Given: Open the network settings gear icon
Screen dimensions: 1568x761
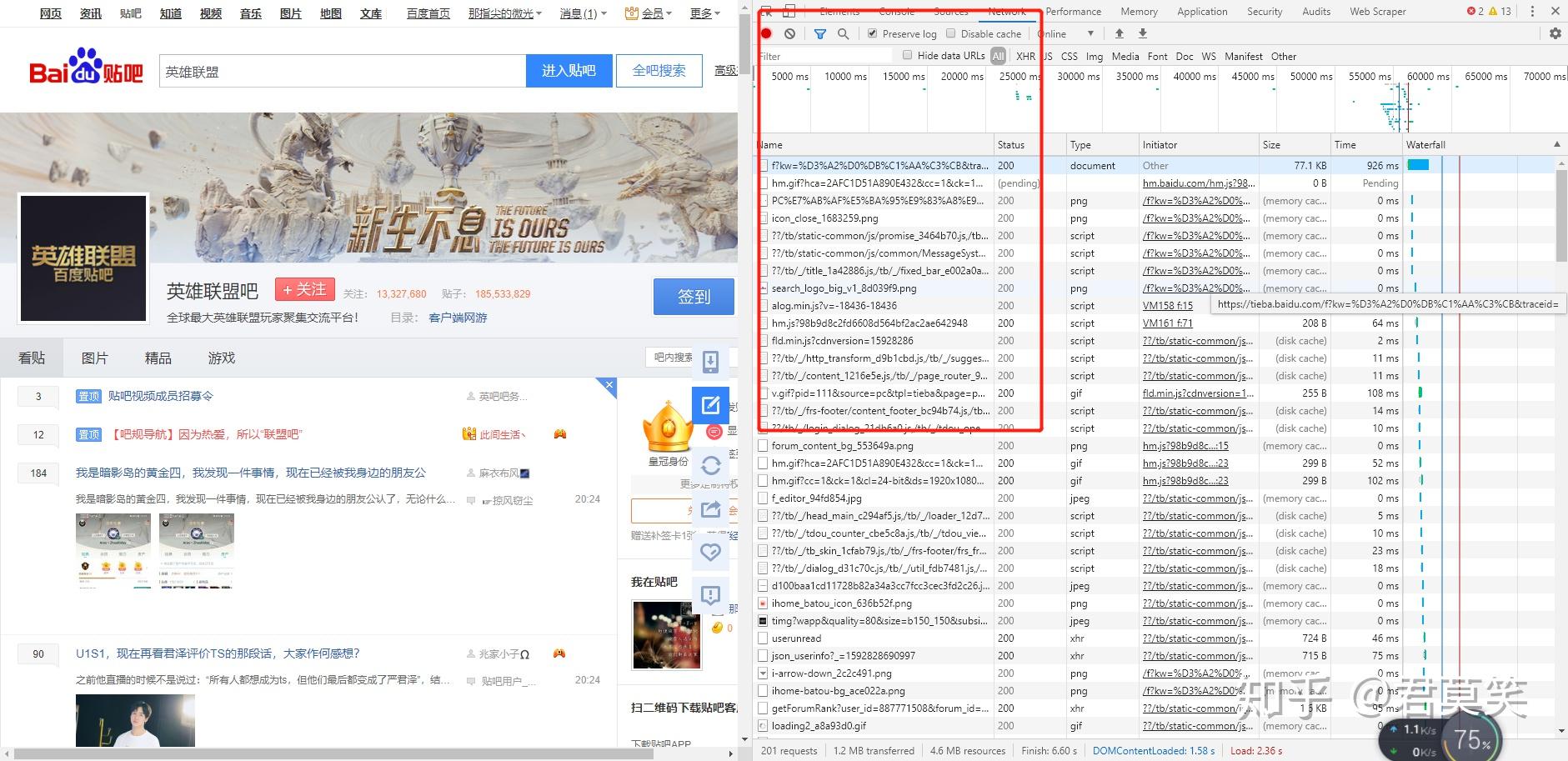Looking at the screenshot, I should coord(1555,34).
